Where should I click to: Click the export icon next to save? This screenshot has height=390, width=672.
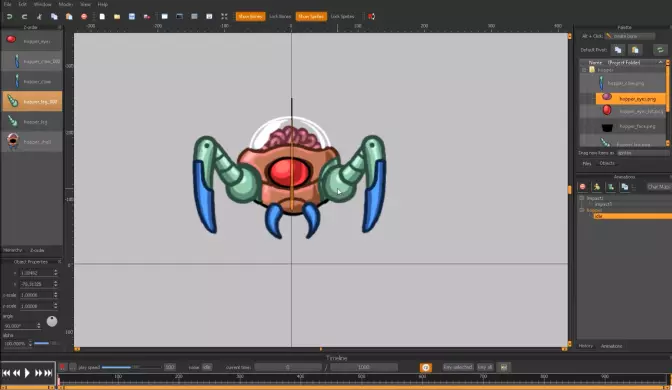(x=147, y=16)
